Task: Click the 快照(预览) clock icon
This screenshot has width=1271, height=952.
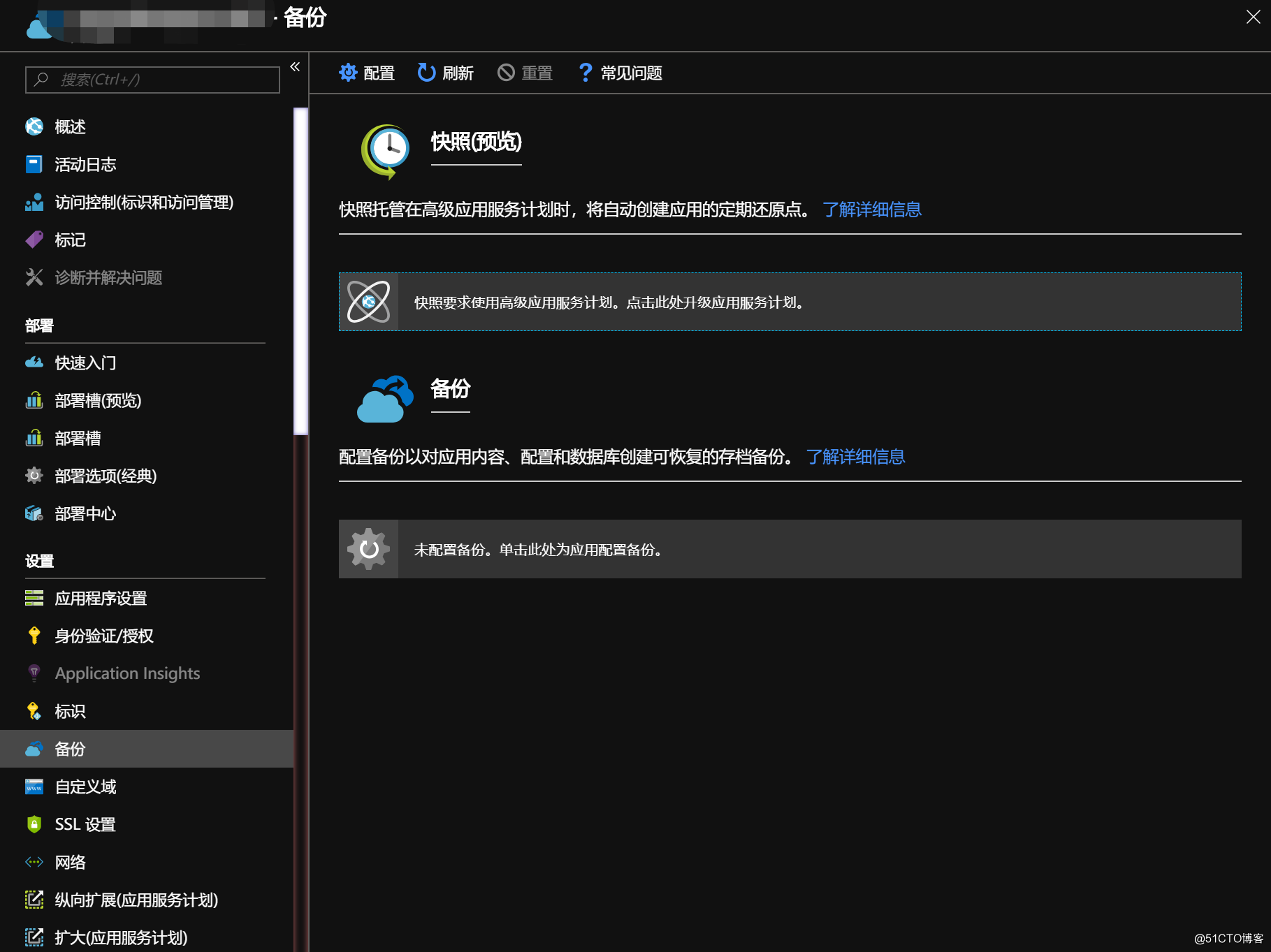Action: pos(385,151)
